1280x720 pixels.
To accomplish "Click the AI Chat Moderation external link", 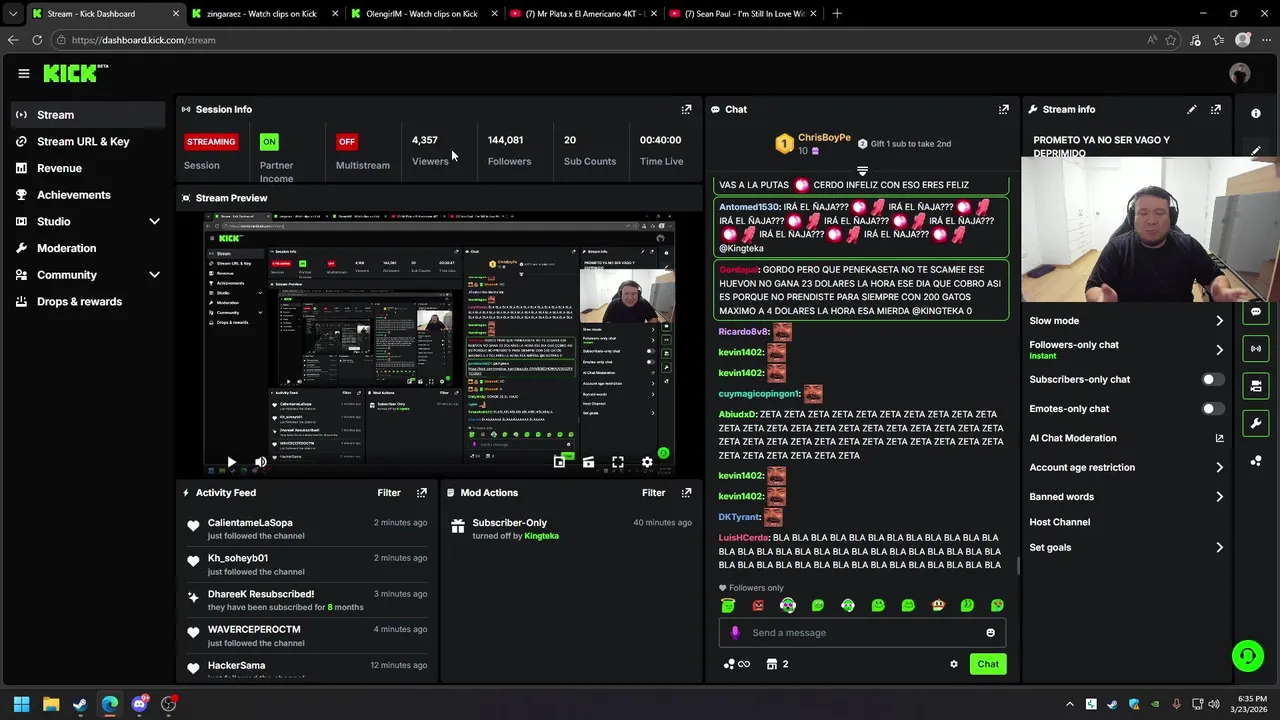I will [x=1219, y=438].
